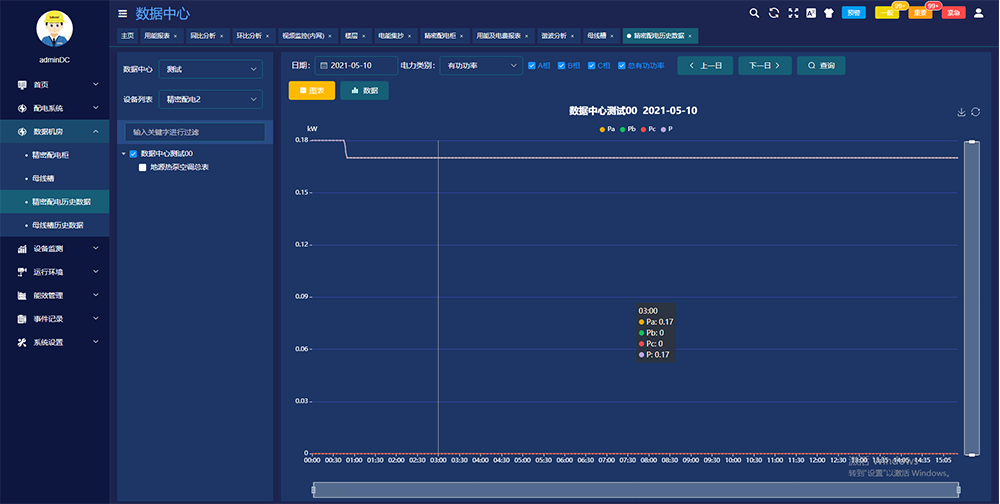Viewport: 1000px width, 504px height.
Task: Click the 下一日 button
Action: click(765, 66)
